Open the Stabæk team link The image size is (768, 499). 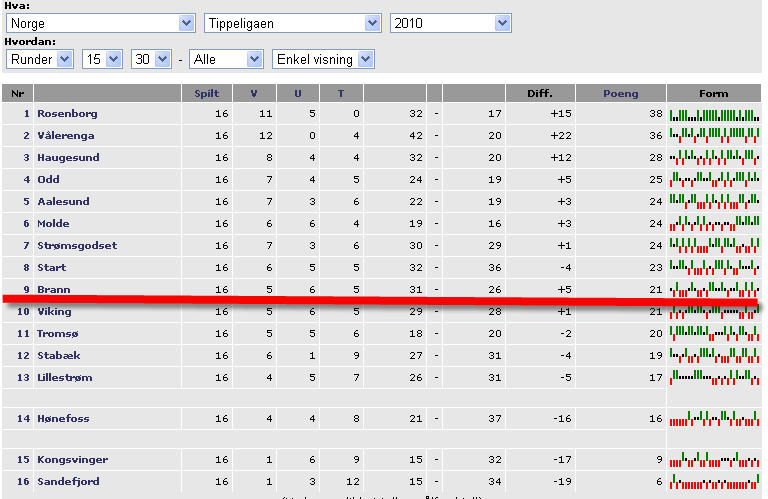[x=59, y=356]
